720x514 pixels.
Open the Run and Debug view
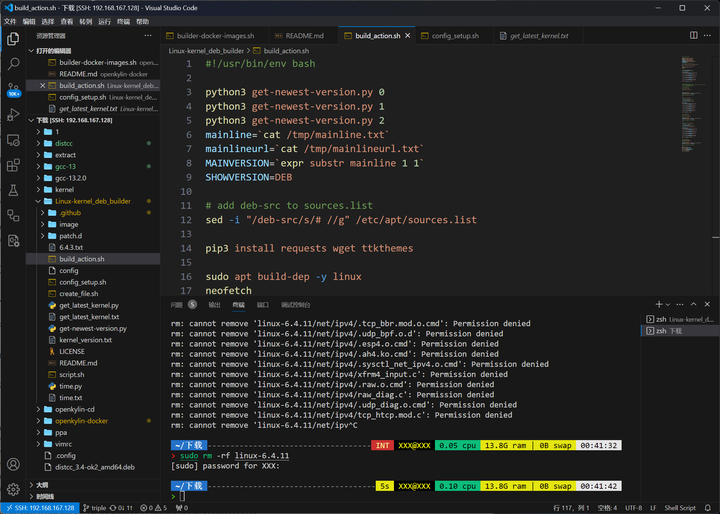[13, 115]
